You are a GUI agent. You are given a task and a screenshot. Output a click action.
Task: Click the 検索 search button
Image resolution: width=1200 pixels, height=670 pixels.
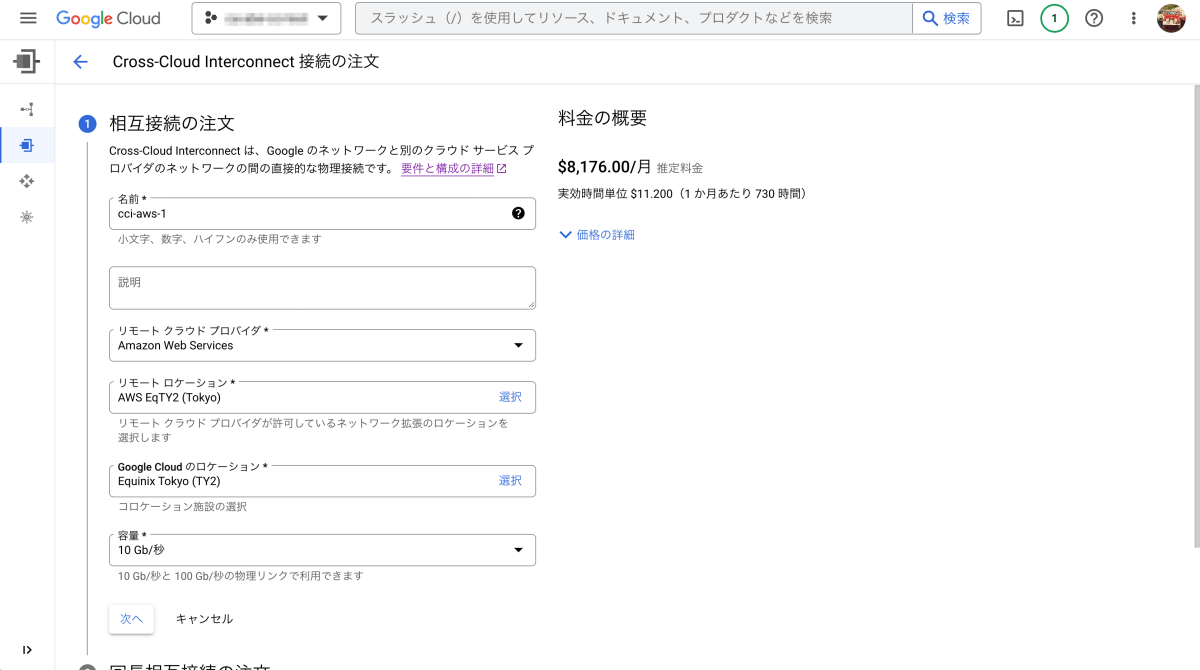click(x=946, y=18)
